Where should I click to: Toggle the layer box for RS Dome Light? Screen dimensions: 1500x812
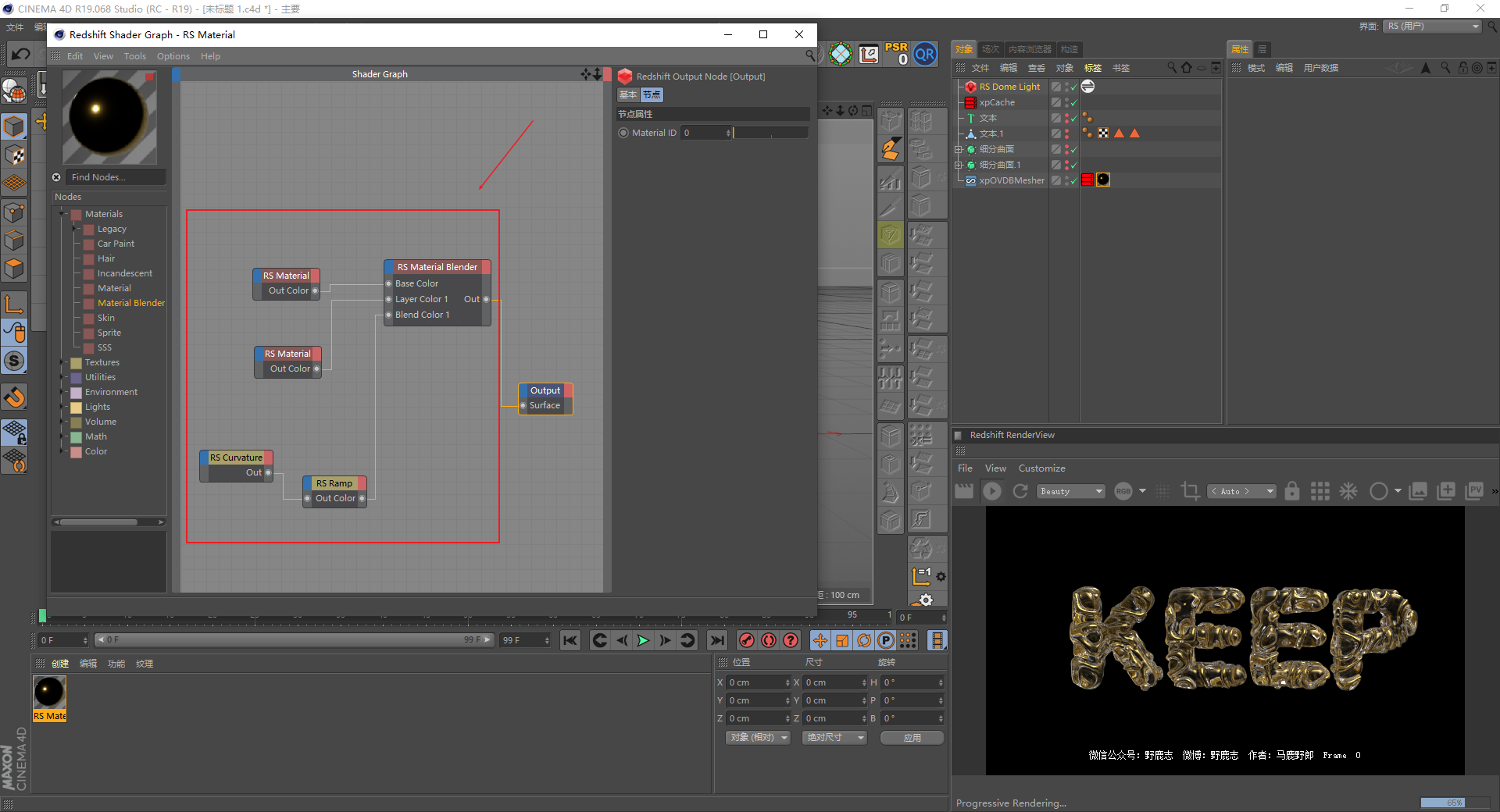click(x=1056, y=87)
